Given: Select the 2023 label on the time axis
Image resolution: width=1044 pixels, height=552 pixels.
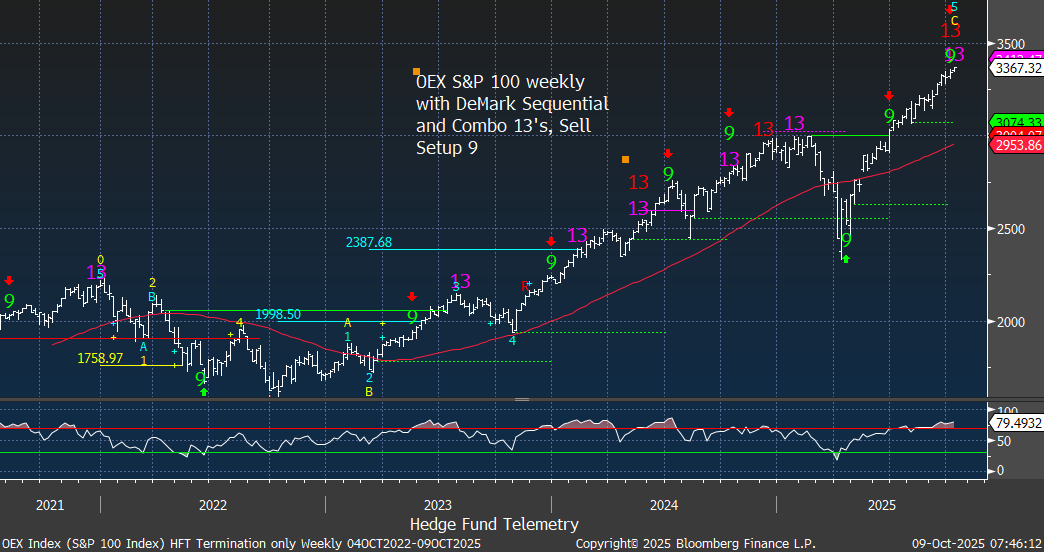Looking at the screenshot, I should tap(438, 505).
